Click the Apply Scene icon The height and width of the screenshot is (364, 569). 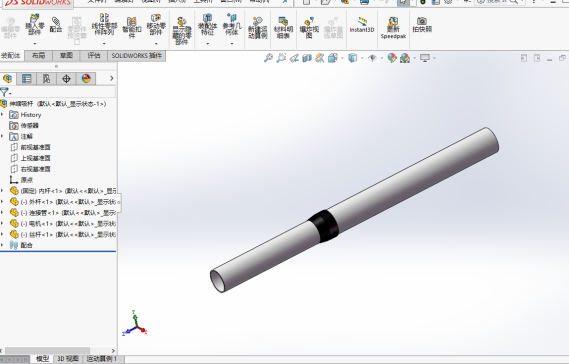point(405,58)
